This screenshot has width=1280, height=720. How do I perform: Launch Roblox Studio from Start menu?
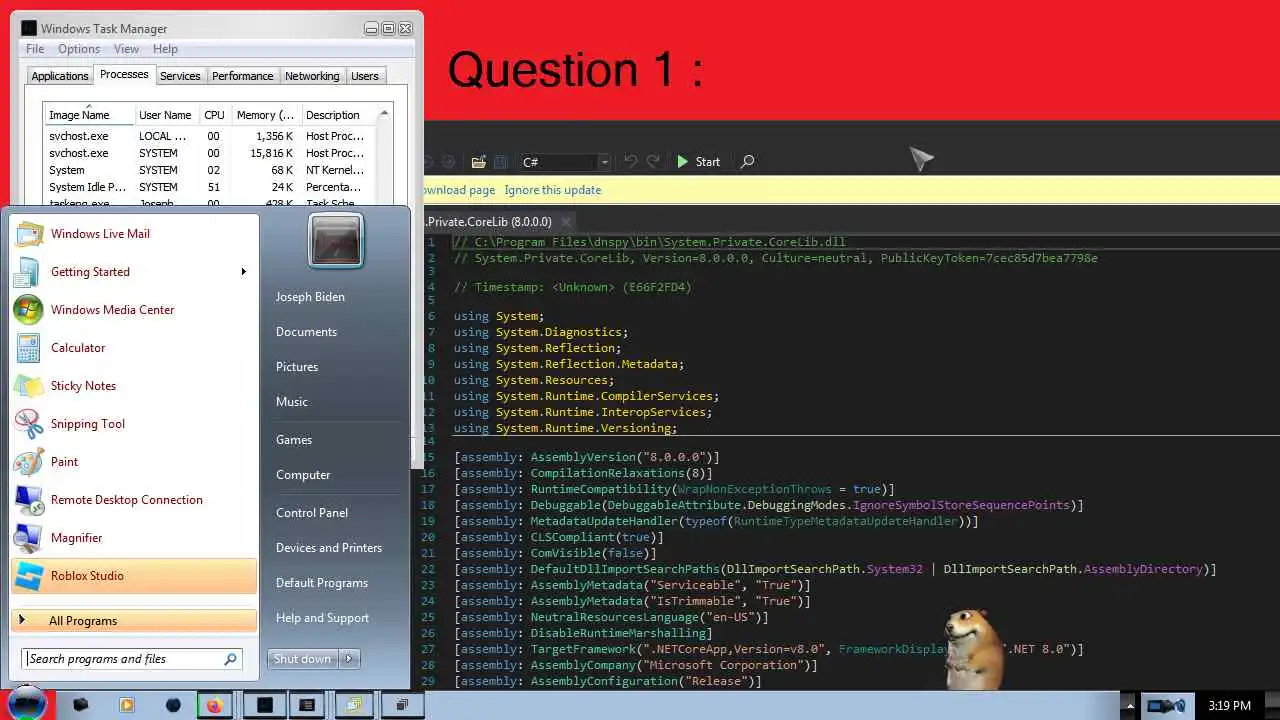[134, 576]
